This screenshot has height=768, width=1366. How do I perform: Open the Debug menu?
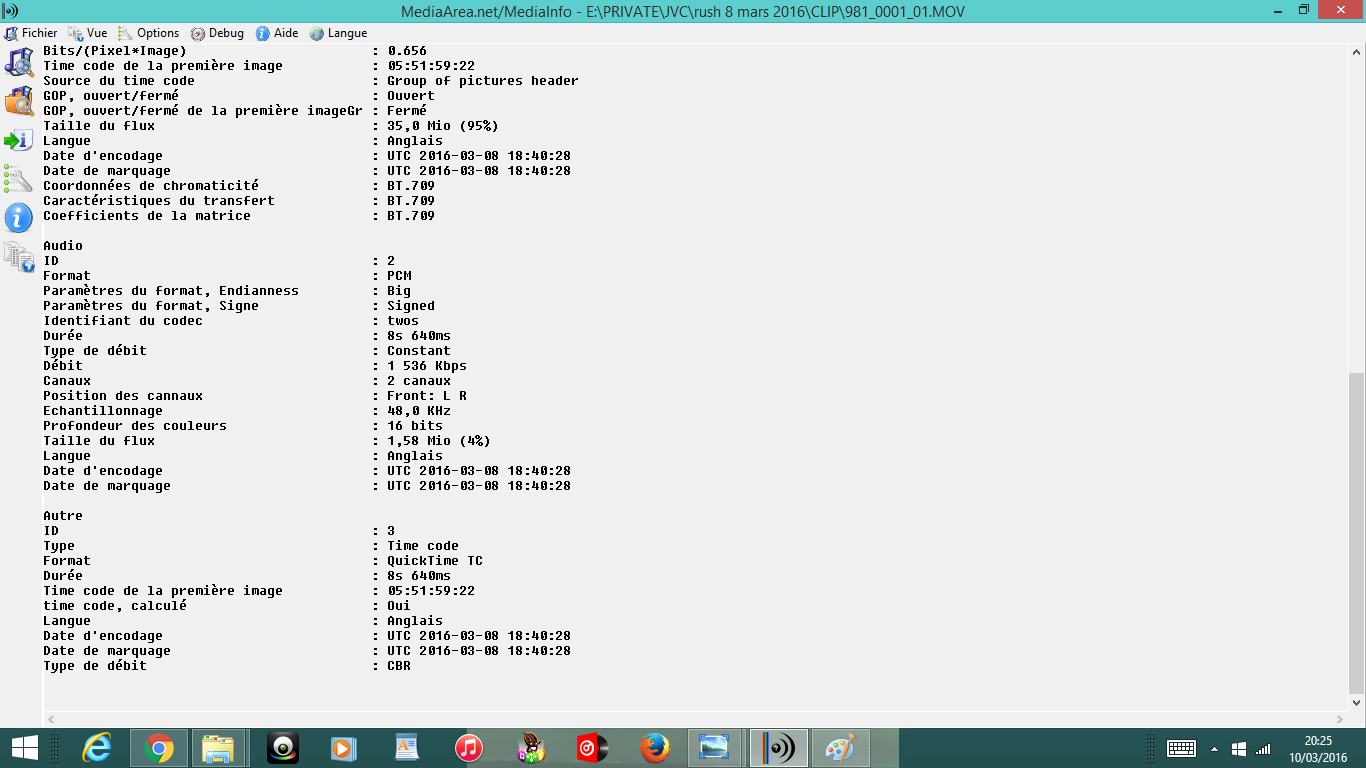point(217,33)
